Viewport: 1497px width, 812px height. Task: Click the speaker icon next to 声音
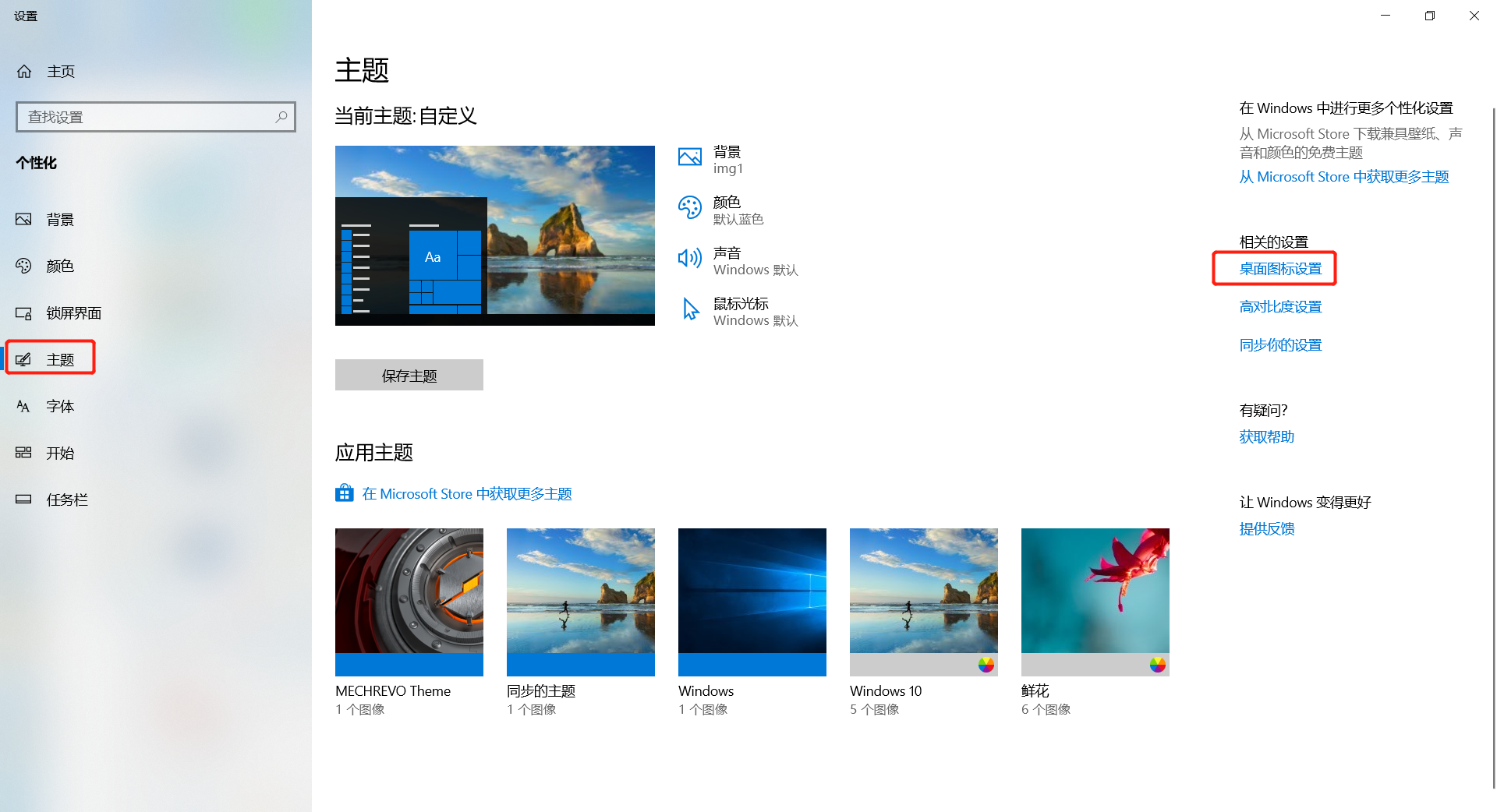[689, 258]
